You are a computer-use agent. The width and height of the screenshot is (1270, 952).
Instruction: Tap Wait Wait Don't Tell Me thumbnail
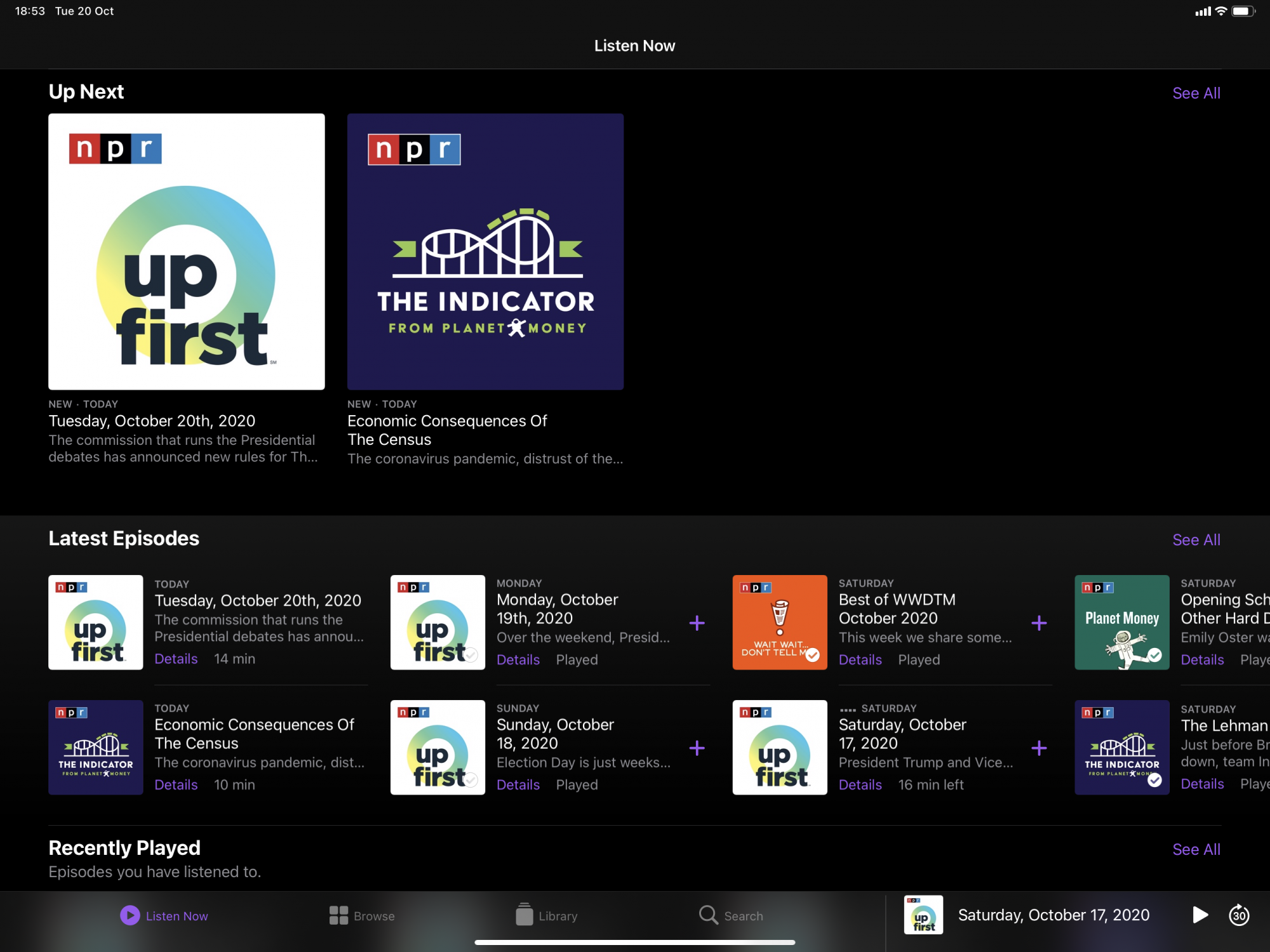[x=780, y=622]
